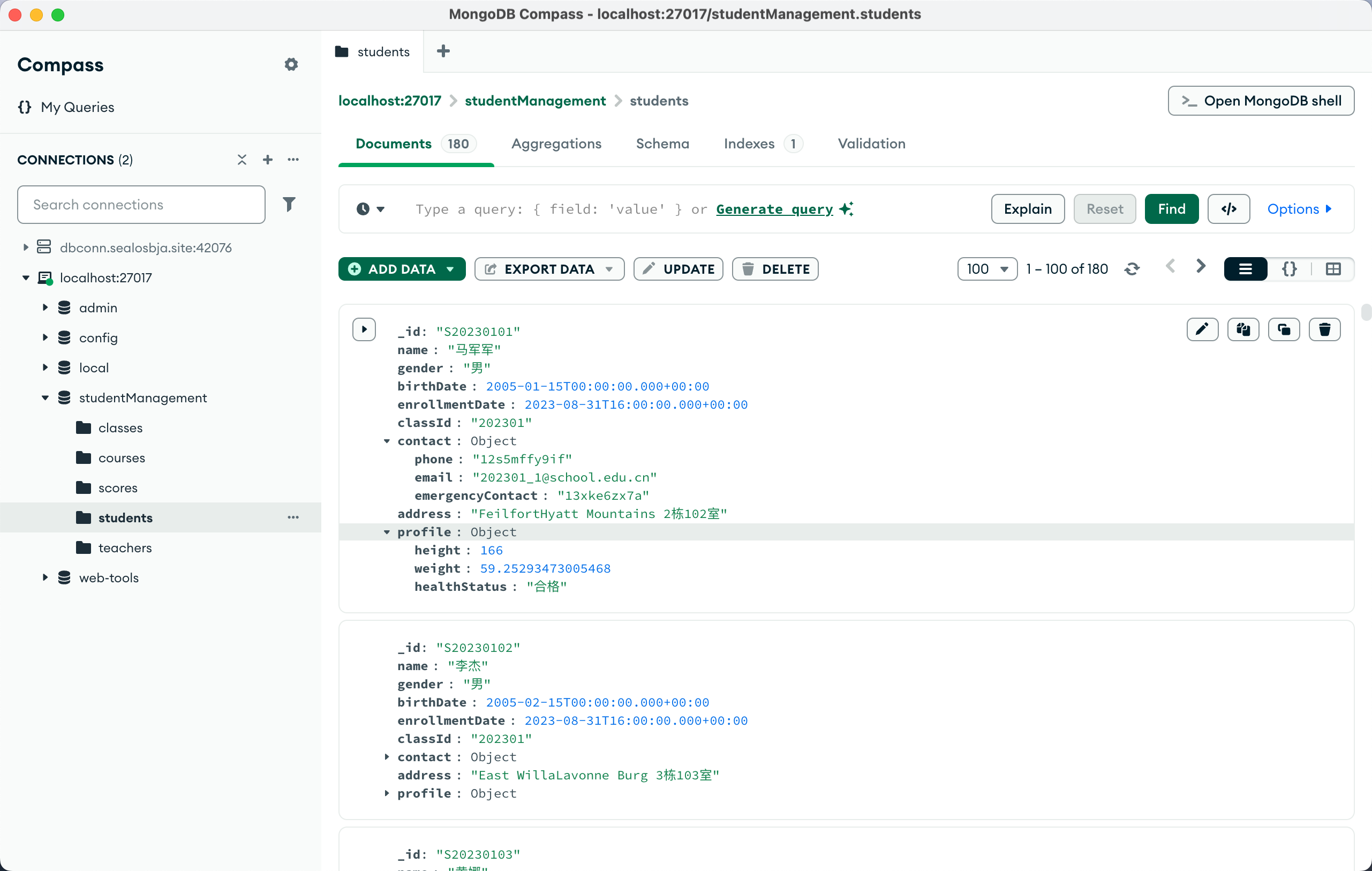Open EXPORT DATA dropdown
This screenshot has width=1372, height=871.
[549, 269]
